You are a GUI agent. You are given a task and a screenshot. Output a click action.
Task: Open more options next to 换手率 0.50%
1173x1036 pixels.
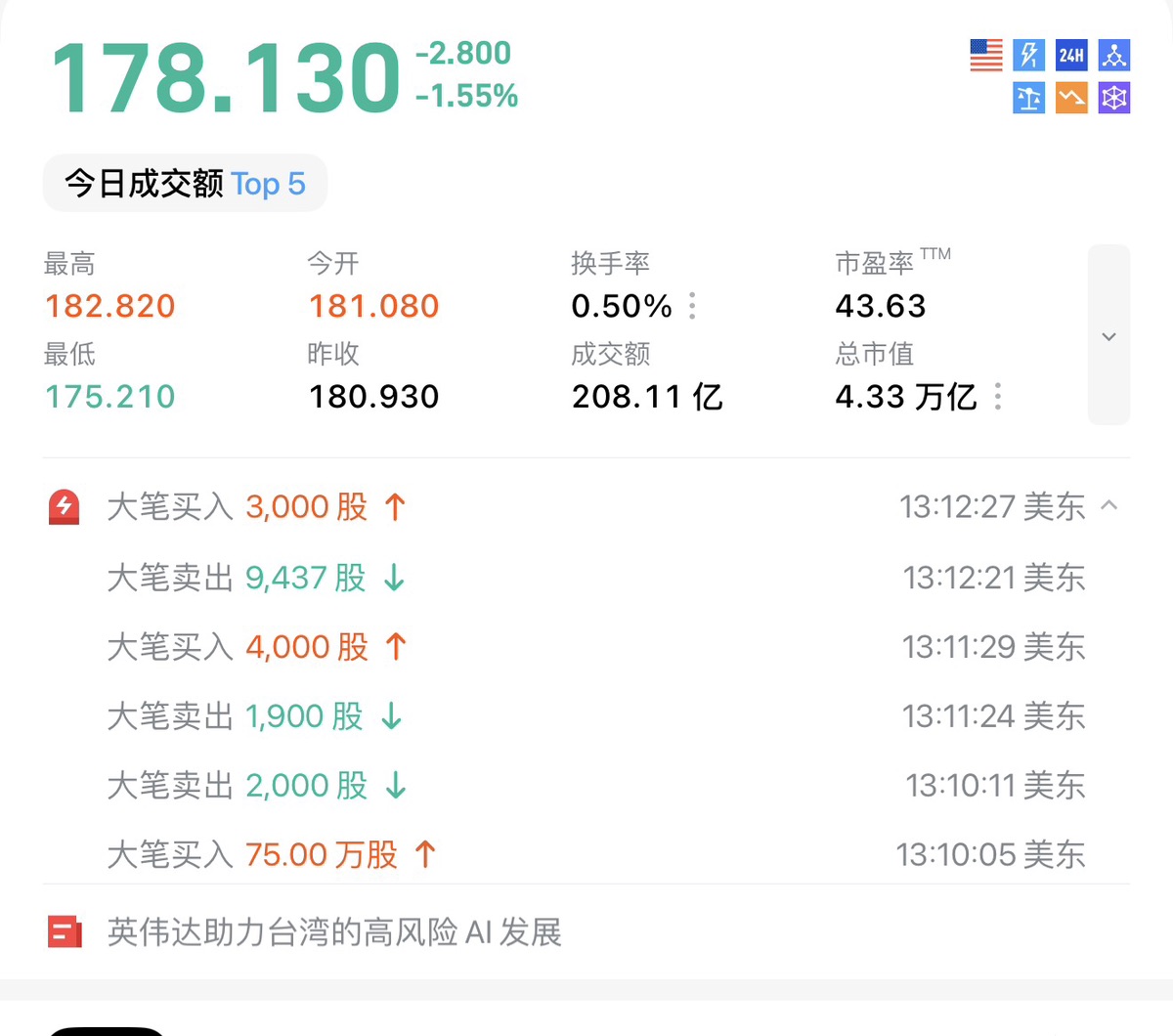(x=692, y=306)
